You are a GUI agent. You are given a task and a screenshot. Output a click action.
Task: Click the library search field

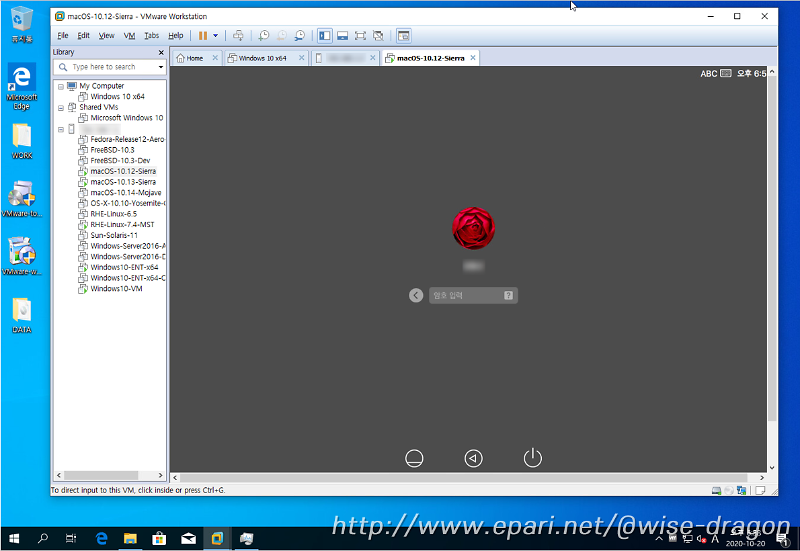110,67
